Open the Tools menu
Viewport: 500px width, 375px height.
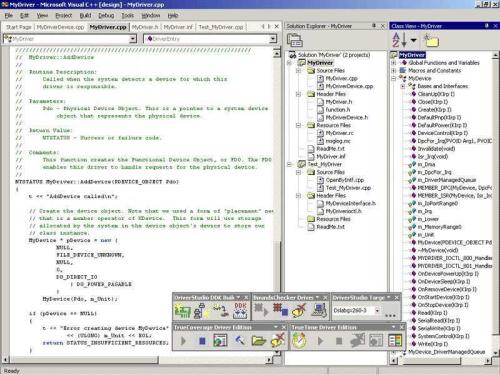pos(128,15)
